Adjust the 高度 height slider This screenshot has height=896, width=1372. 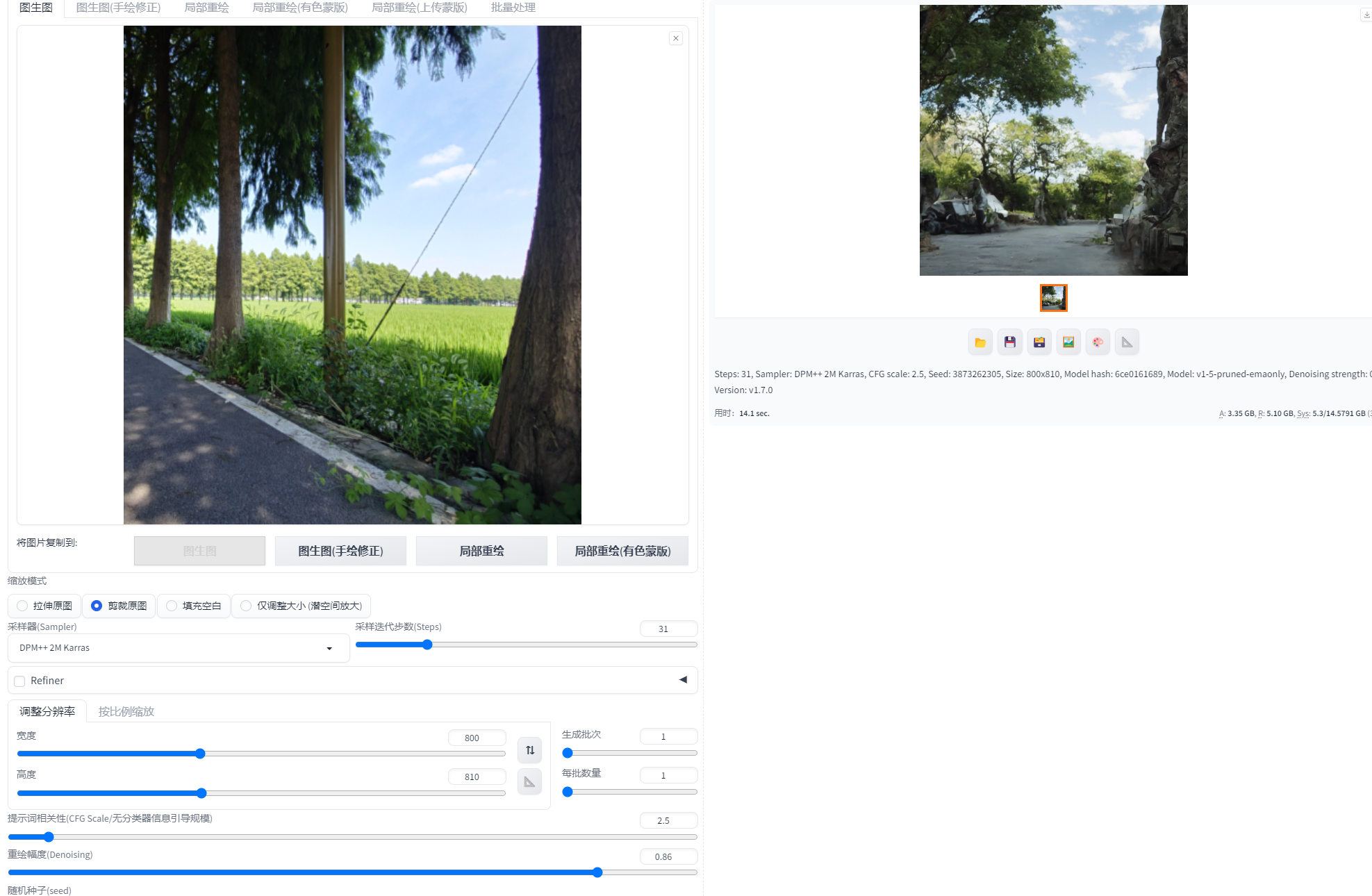[x=261, y=793]
